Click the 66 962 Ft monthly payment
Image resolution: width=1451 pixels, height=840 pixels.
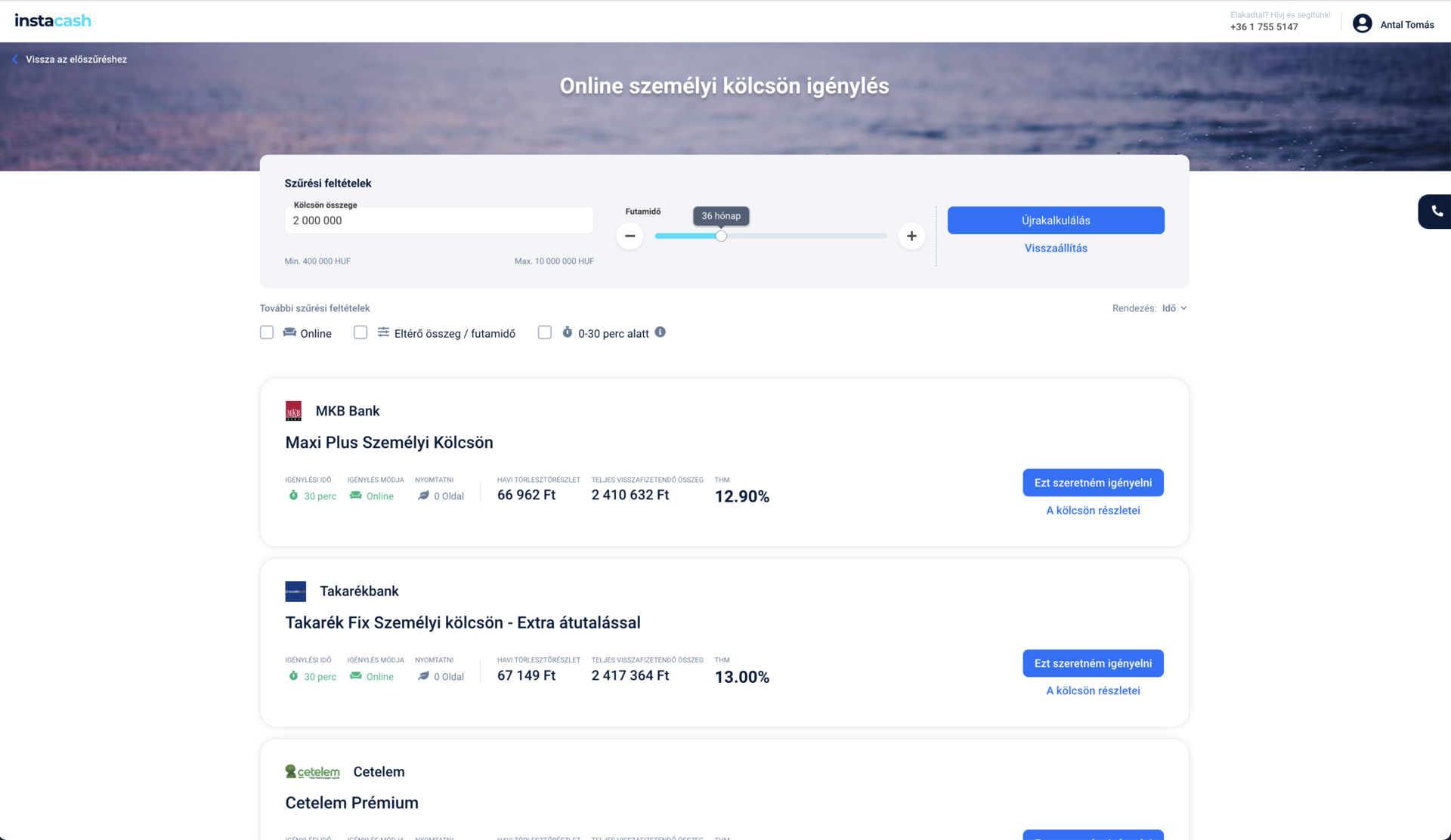[526, 495]
